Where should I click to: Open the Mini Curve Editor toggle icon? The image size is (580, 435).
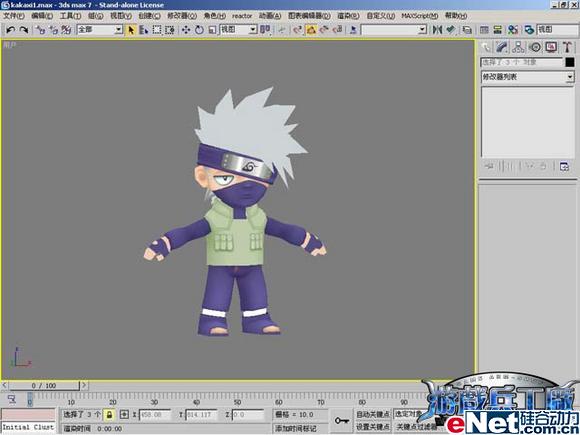(x=12, y=399)
